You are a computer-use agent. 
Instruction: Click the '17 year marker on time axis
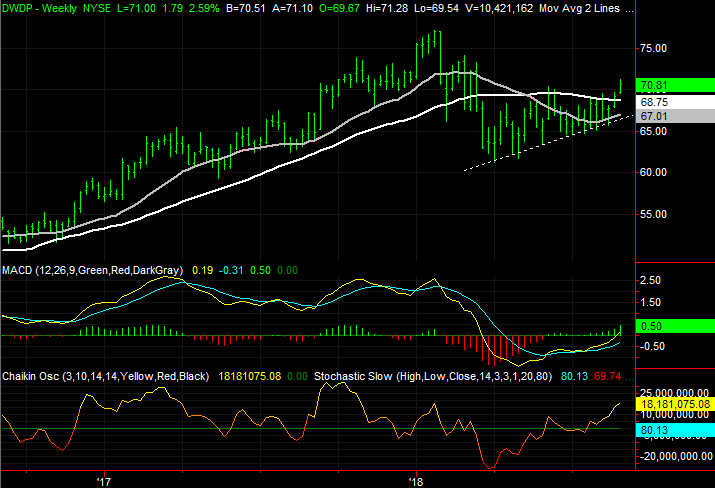point(102,480)
